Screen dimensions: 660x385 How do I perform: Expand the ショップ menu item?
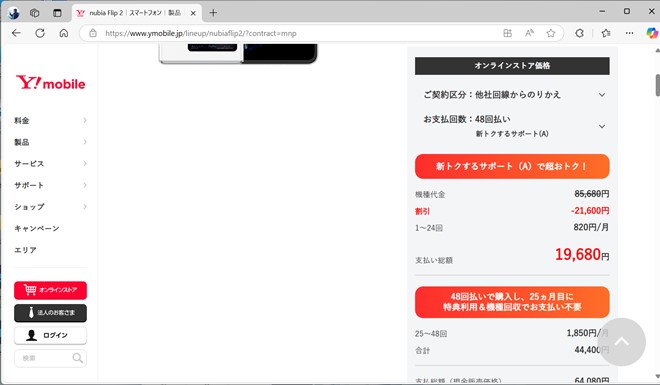click(50, 207)
